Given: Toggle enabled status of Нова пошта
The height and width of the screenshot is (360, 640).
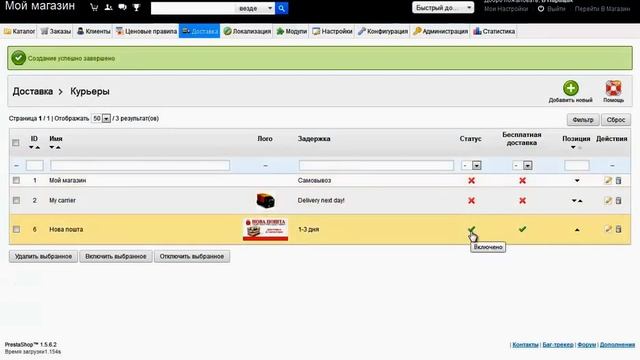Looking at the screenshot, I should tap(471, 229).
